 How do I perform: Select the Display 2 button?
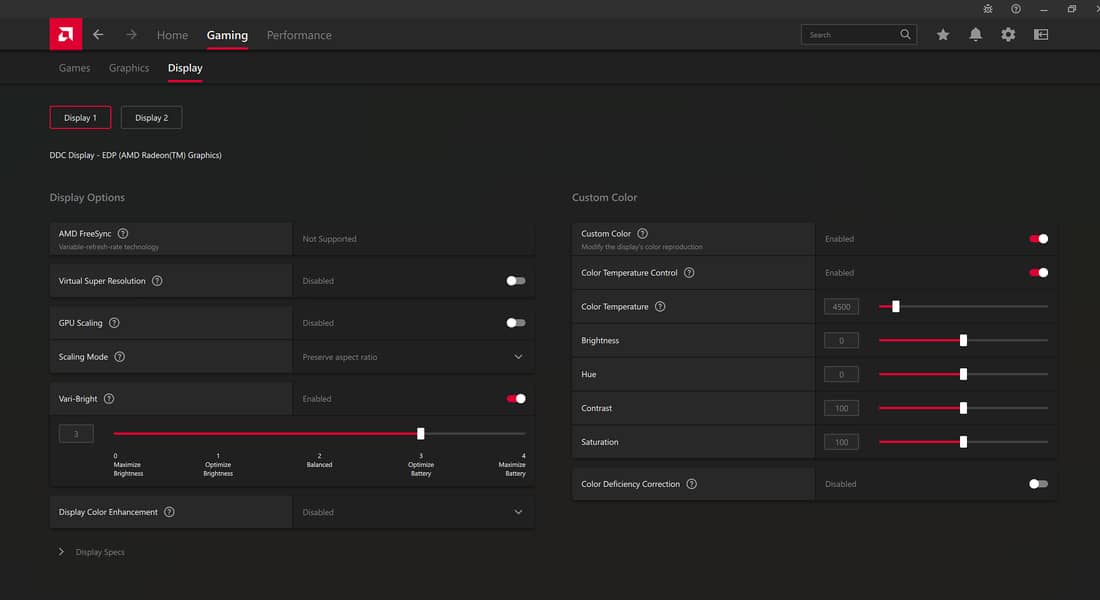pyautogui.click(x=151, y=118)
